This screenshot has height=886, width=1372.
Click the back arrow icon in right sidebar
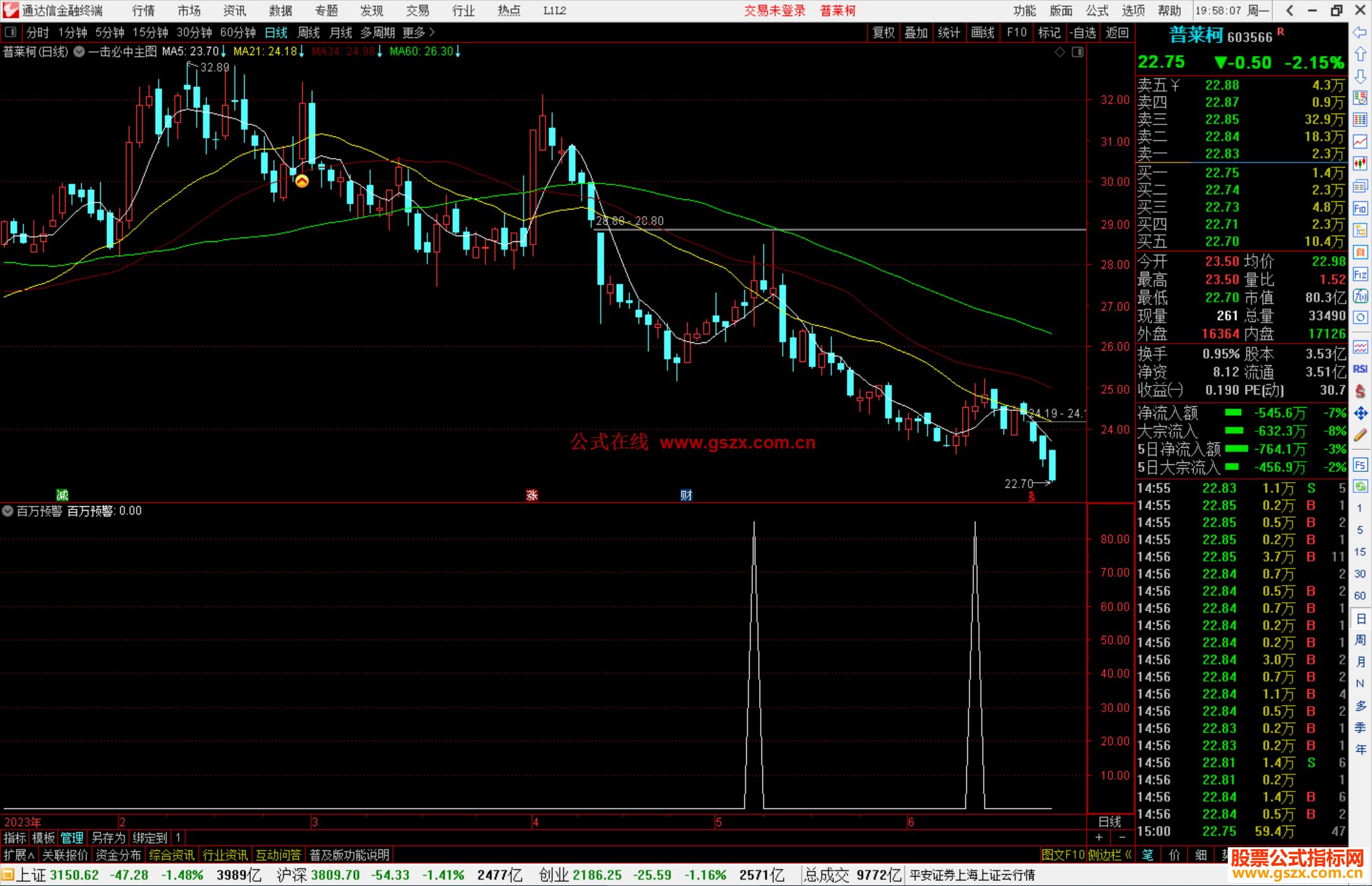[x=1360, y=32]
